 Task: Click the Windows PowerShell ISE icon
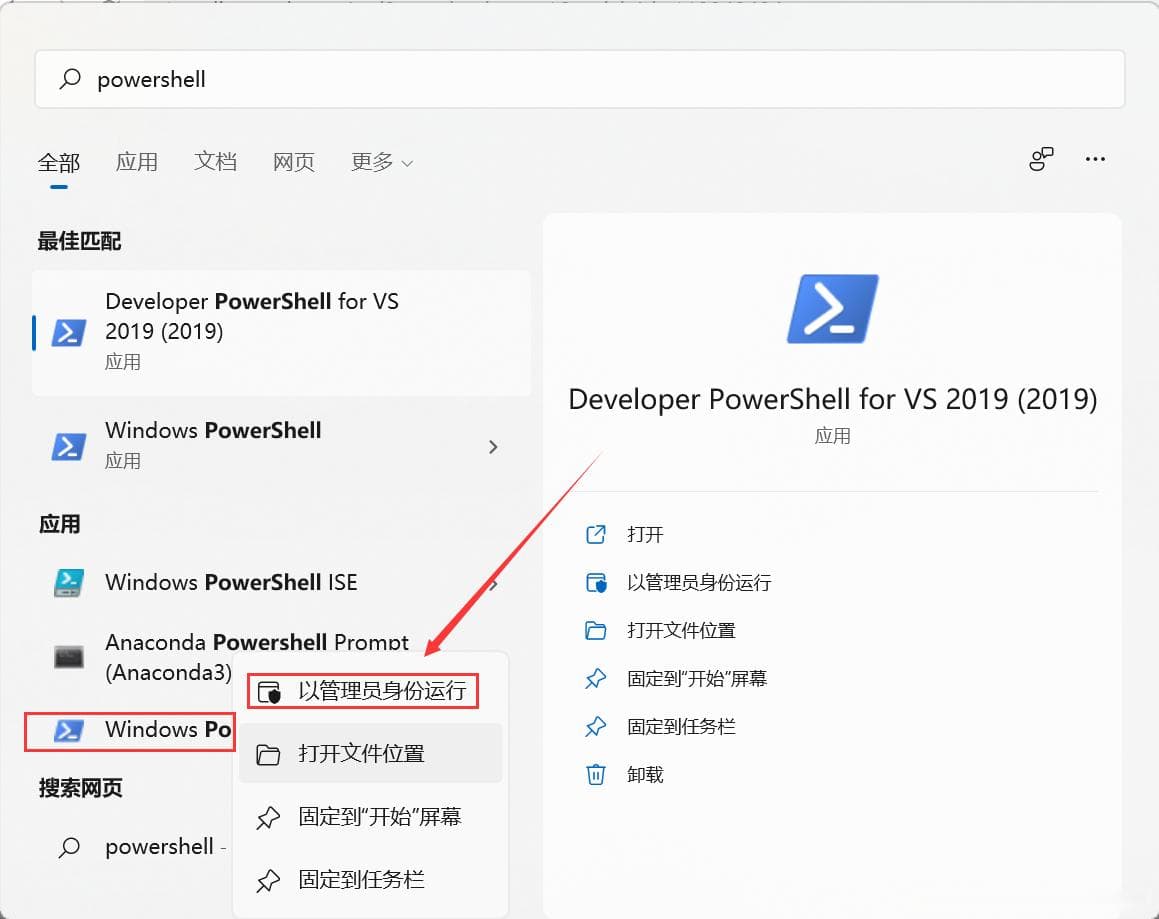tap(69, 583)
